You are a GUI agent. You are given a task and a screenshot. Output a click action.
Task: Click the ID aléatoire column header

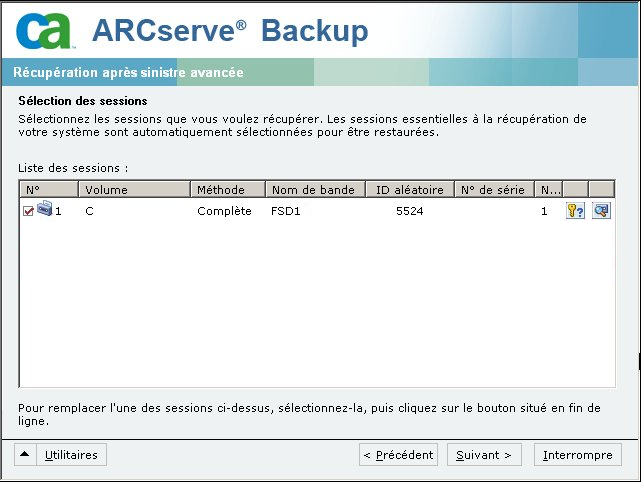coord(408,189)
